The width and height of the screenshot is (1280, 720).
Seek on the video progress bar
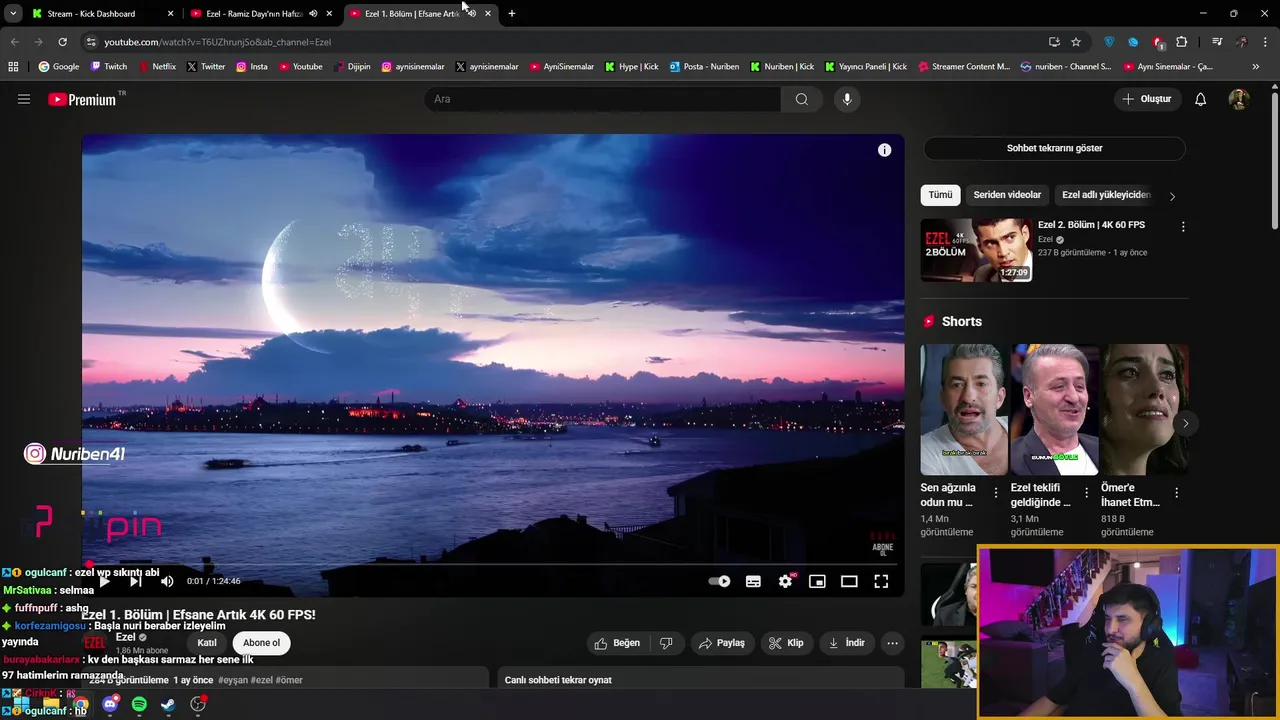pyautogui.click(x=493, y=564)
